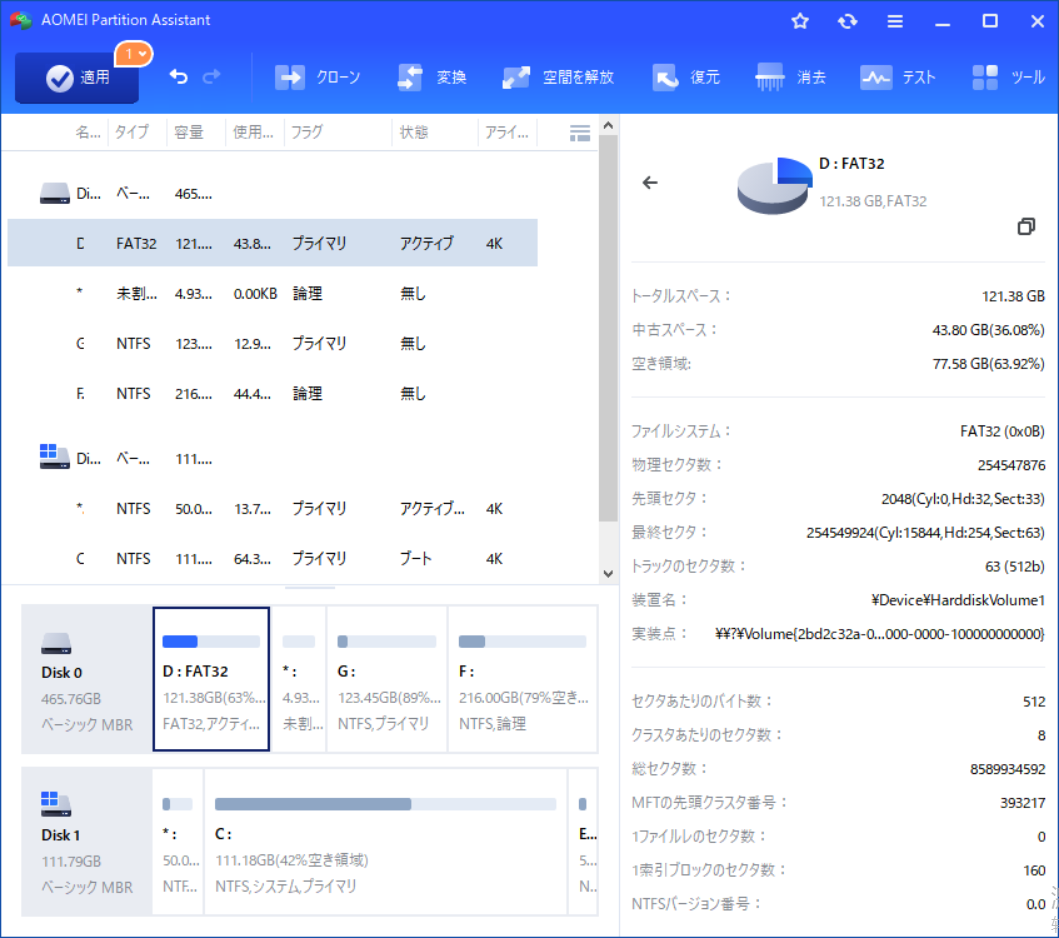Select G: partition block in disk map
Screen dimensions: 1059x938
(x=387, y=679)
